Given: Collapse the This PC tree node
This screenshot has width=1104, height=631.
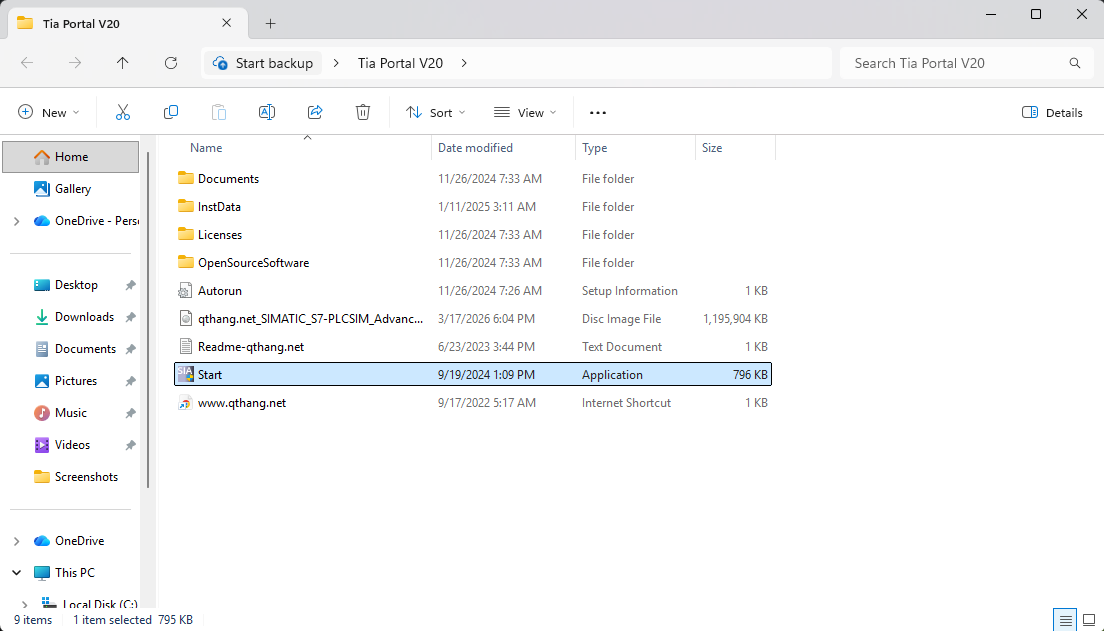Looking at the screenshot, I should (x=16, y=573).
